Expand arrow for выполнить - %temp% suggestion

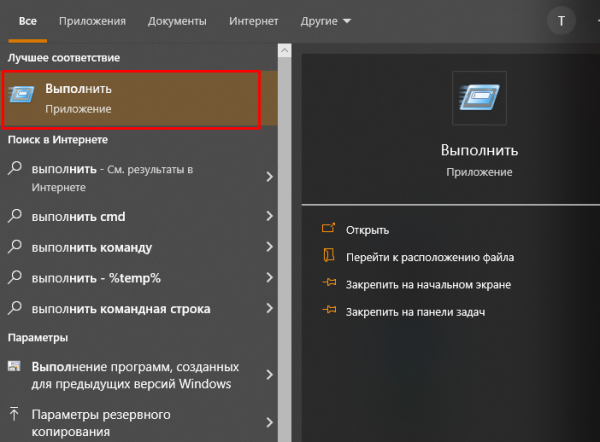270,278
